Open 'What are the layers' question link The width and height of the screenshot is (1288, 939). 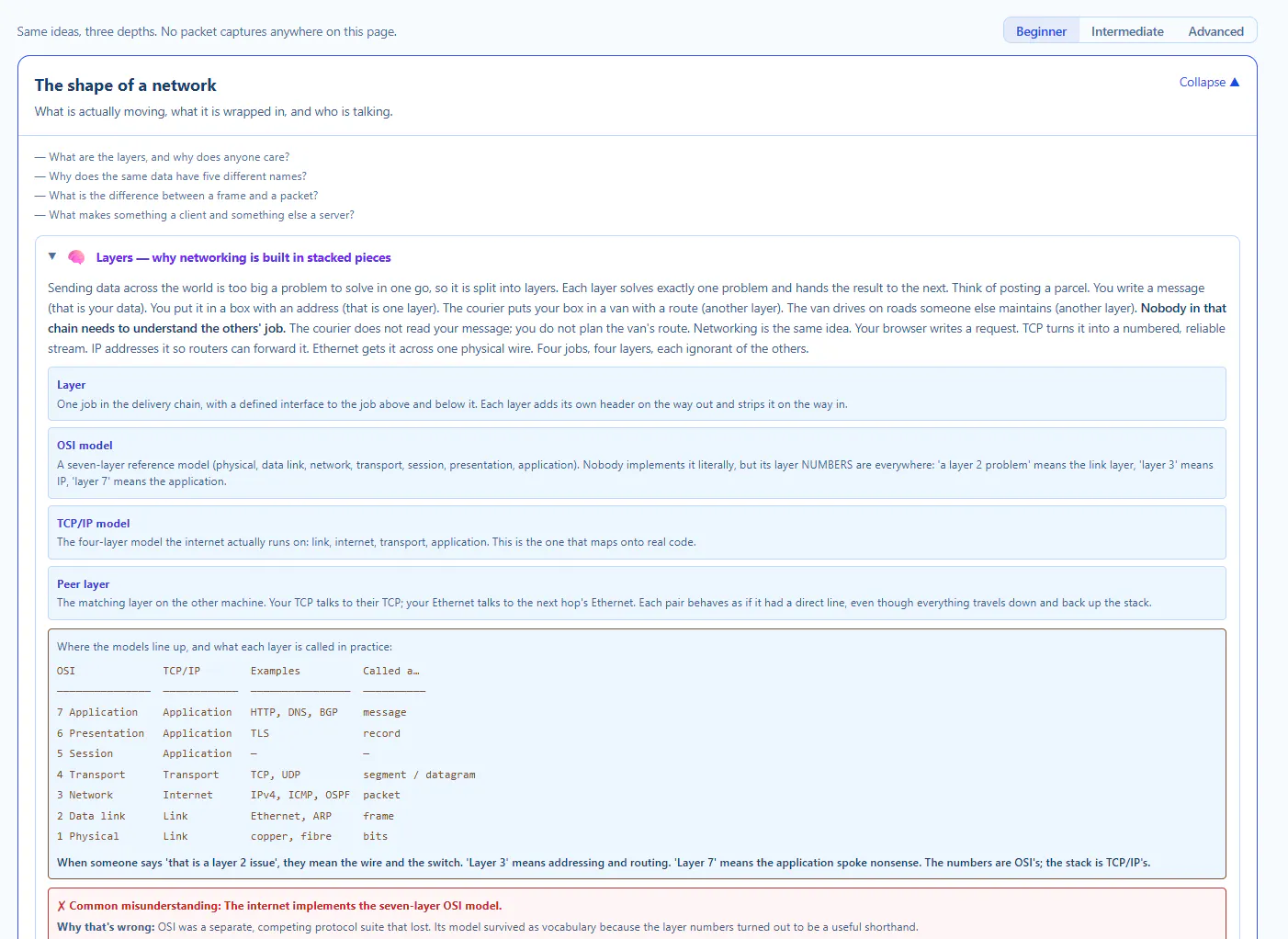tap(169, 157)
